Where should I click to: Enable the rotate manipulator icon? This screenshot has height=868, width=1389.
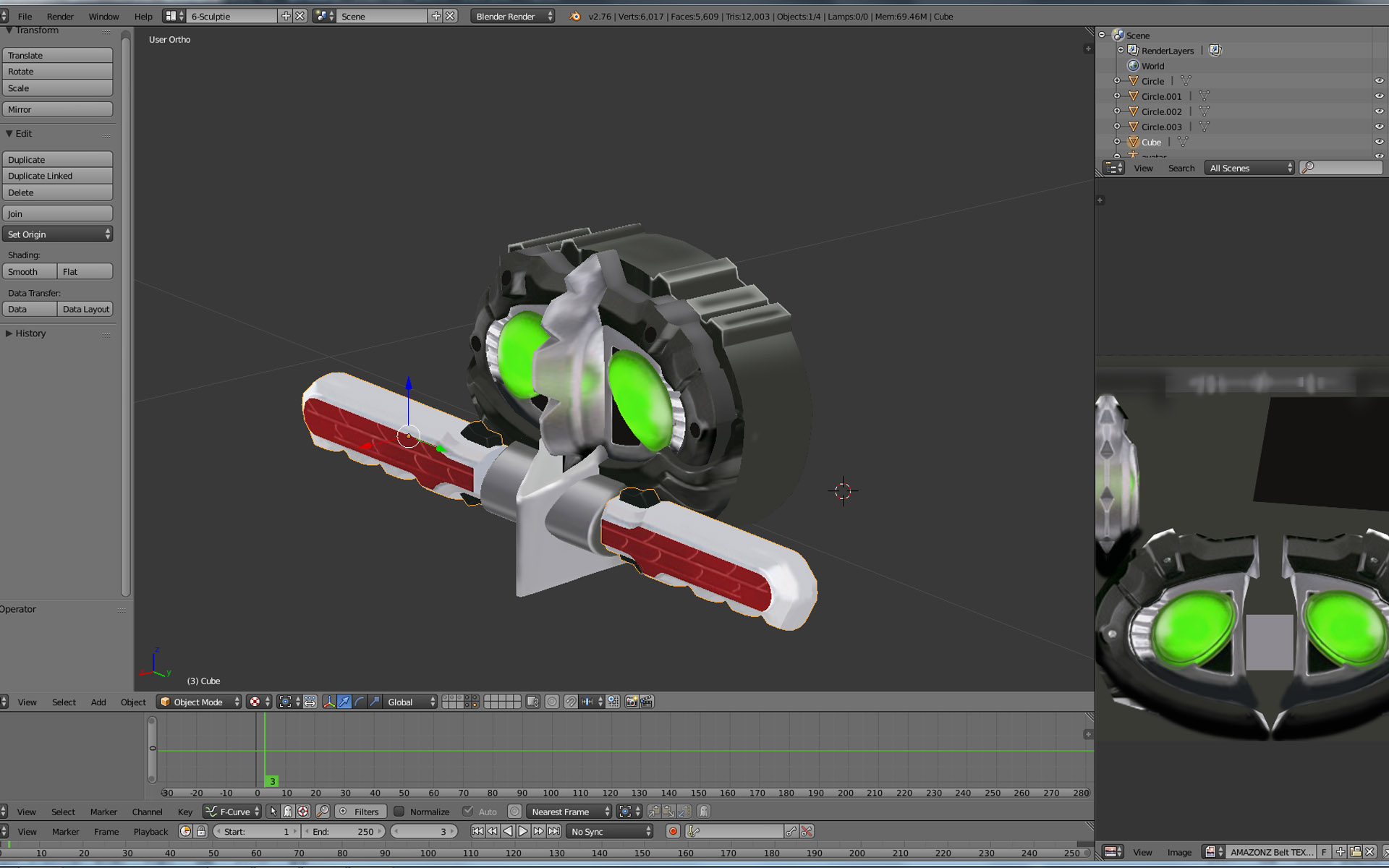coord(360,702)
